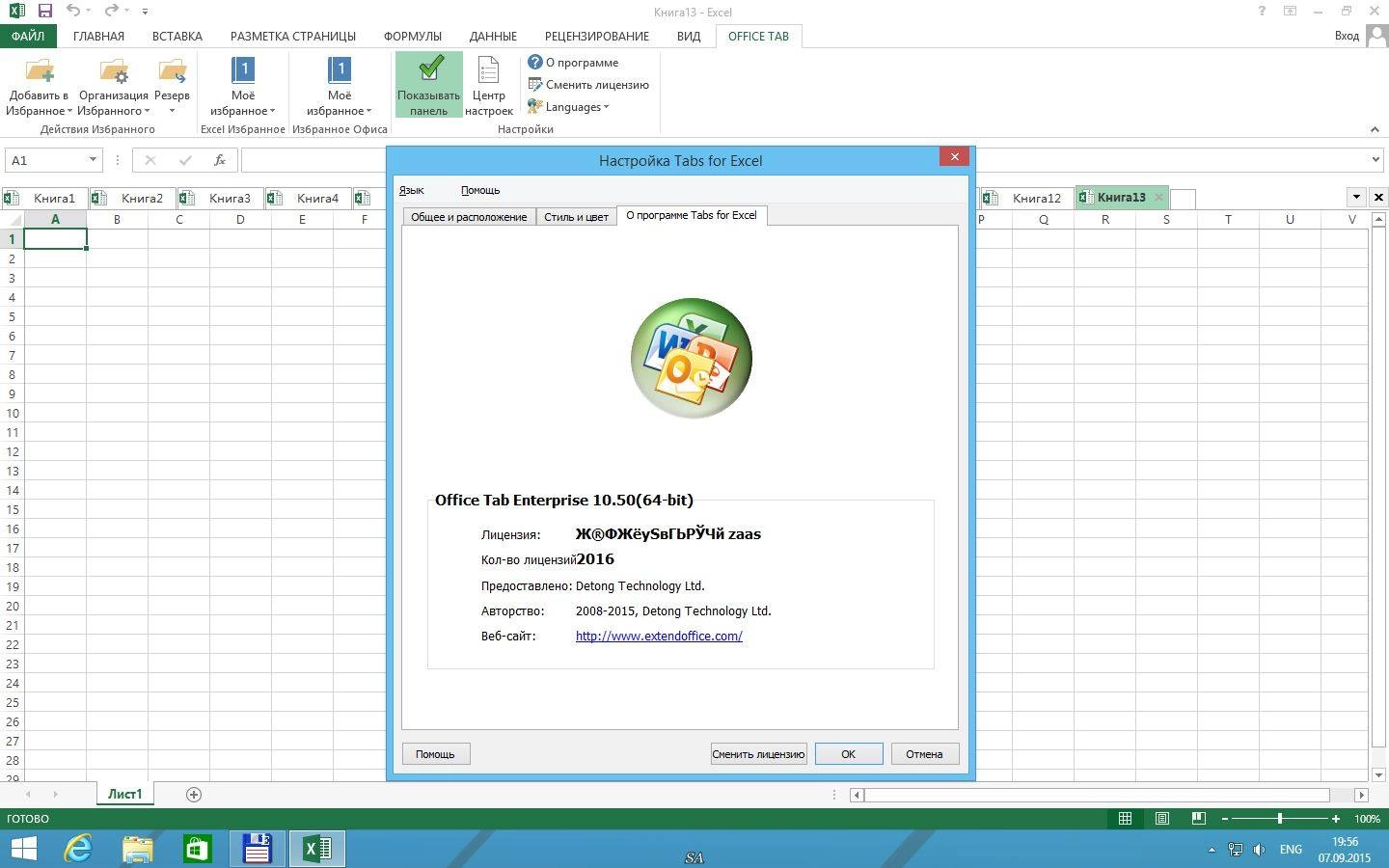The height and width of the screenshot is (868, 1389).
Task: Open Моё избранное in the Excel Избранное group
Action: [243, 86]
